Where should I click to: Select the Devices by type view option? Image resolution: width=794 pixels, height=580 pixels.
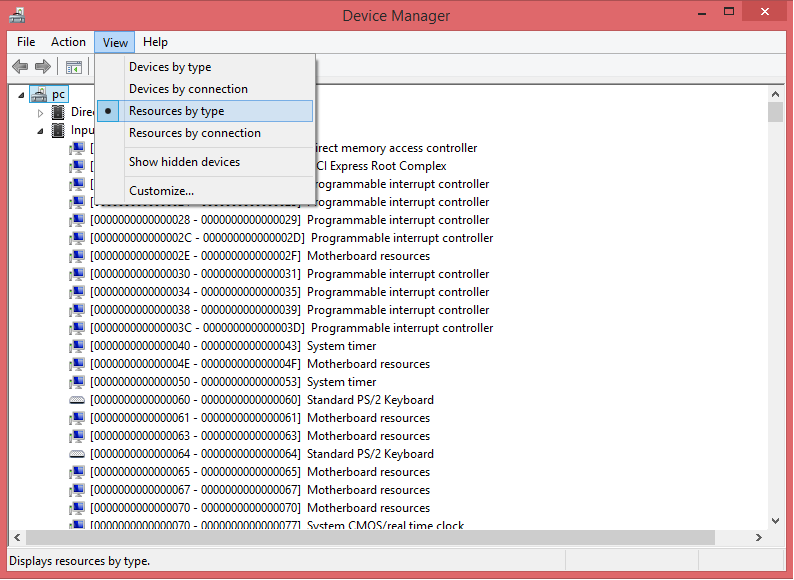(x=170, y=67)
